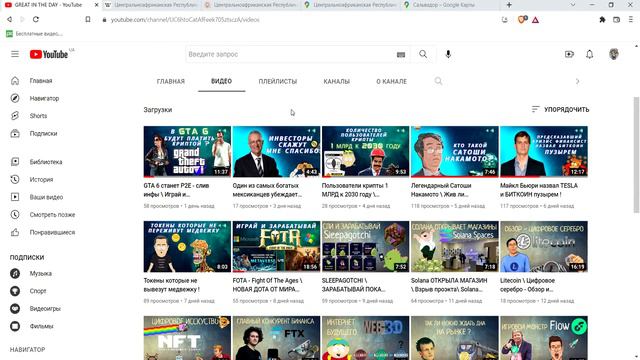
Task: Open the browser tab list chevron
Action: click(x=573, y=5)
